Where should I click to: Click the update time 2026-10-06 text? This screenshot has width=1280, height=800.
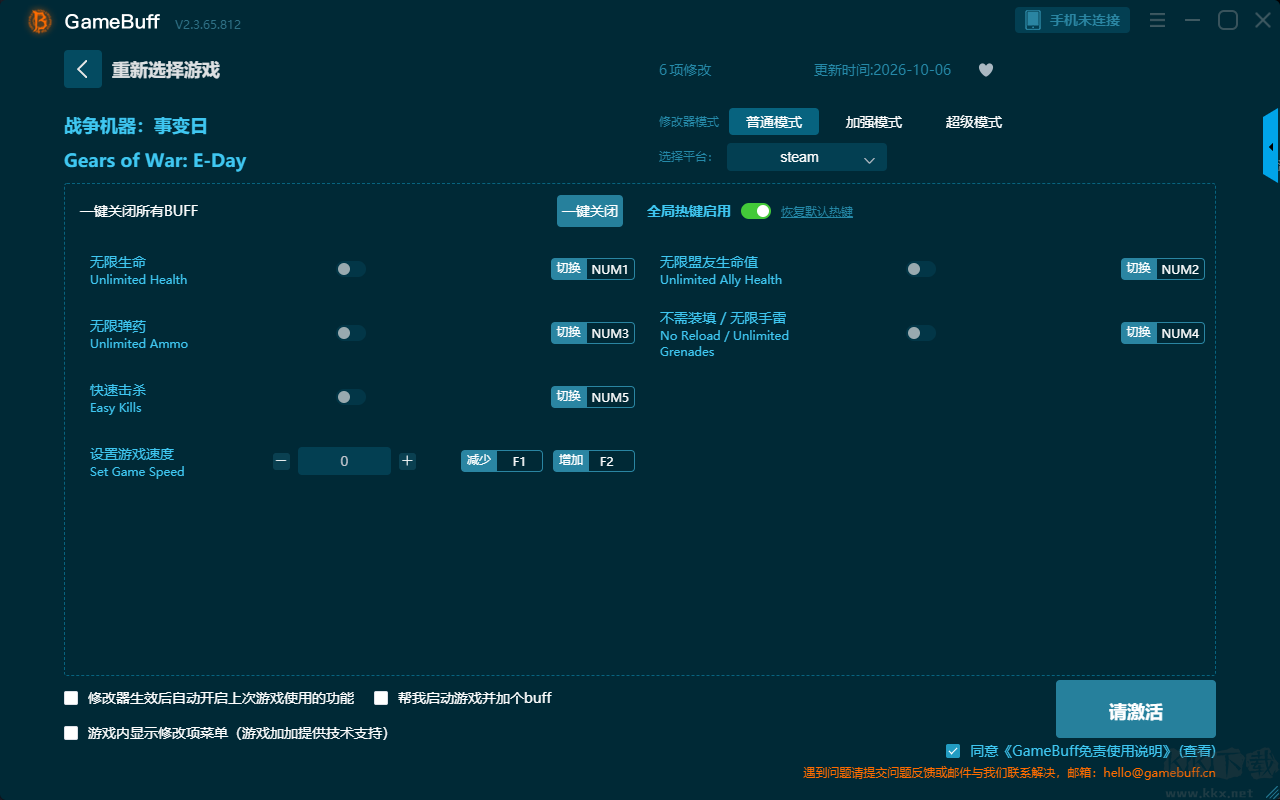pos(883,70)
